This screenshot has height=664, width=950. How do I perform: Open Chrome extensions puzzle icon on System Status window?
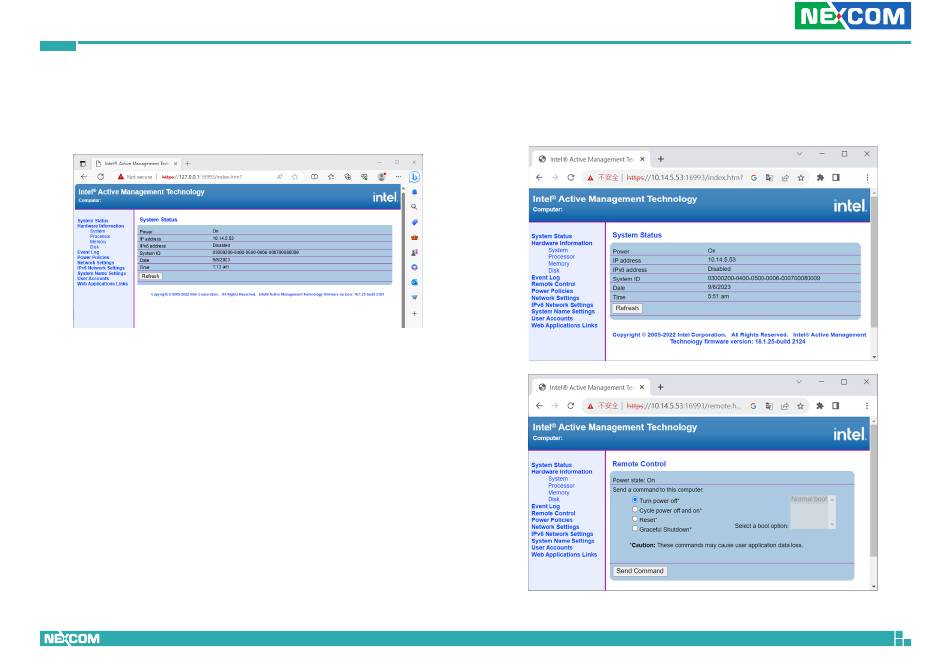coord(819,177)
